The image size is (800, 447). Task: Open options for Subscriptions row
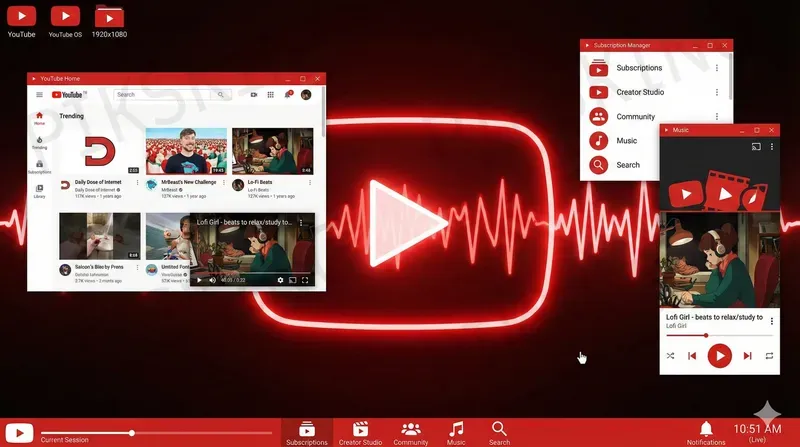tap(717, 68)
